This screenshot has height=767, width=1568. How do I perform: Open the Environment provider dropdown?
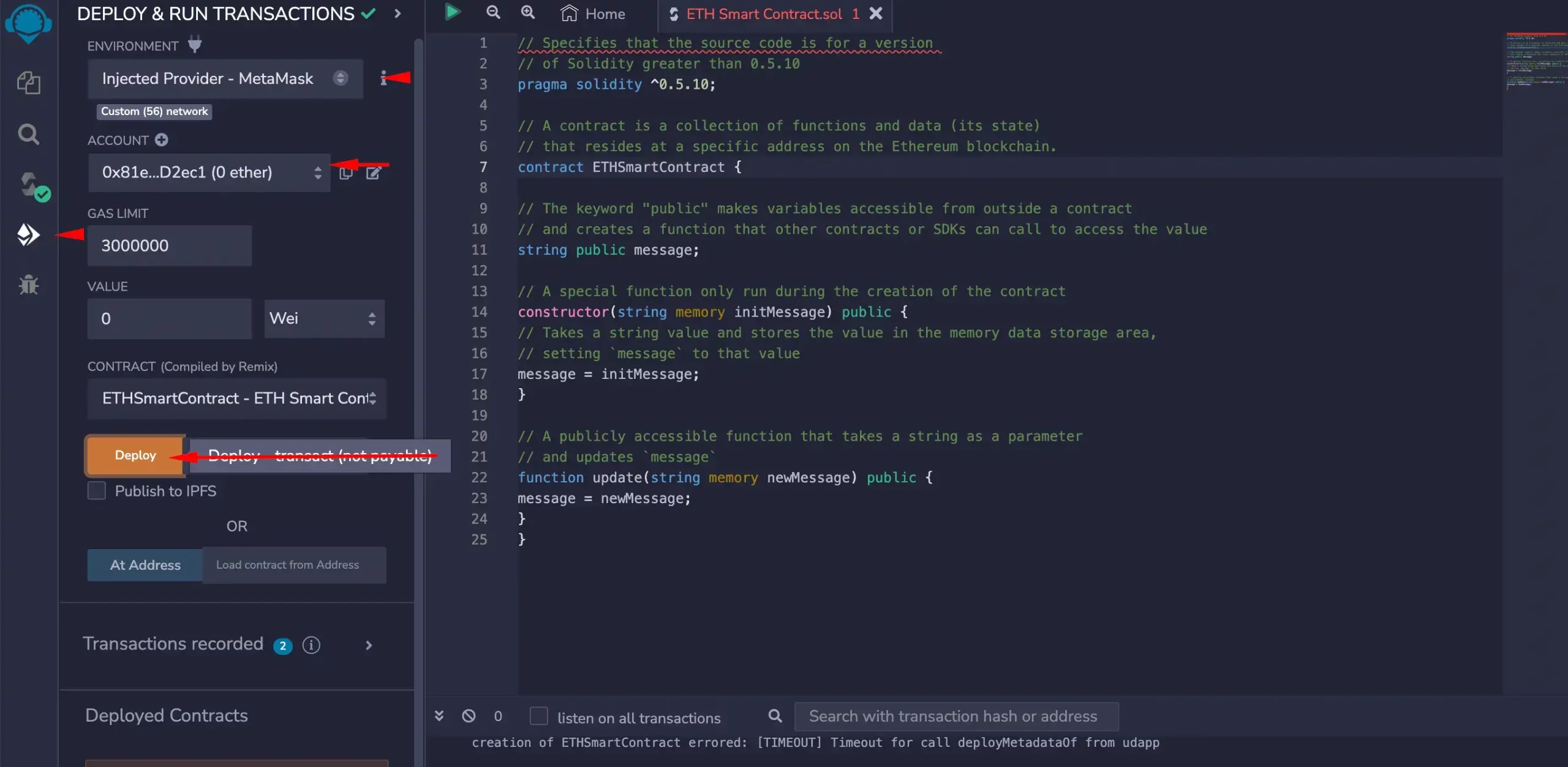coord(225,78)
